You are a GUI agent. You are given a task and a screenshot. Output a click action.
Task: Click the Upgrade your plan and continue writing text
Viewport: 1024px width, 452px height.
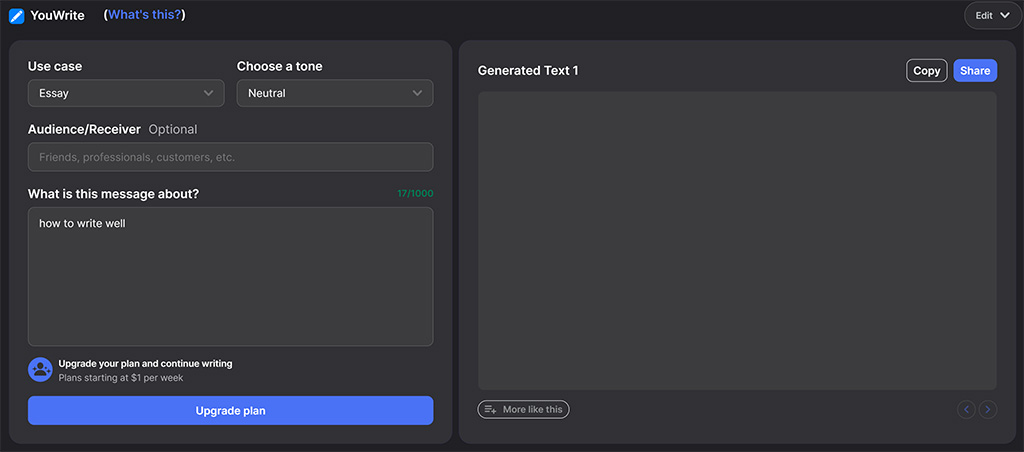(146, 364)
